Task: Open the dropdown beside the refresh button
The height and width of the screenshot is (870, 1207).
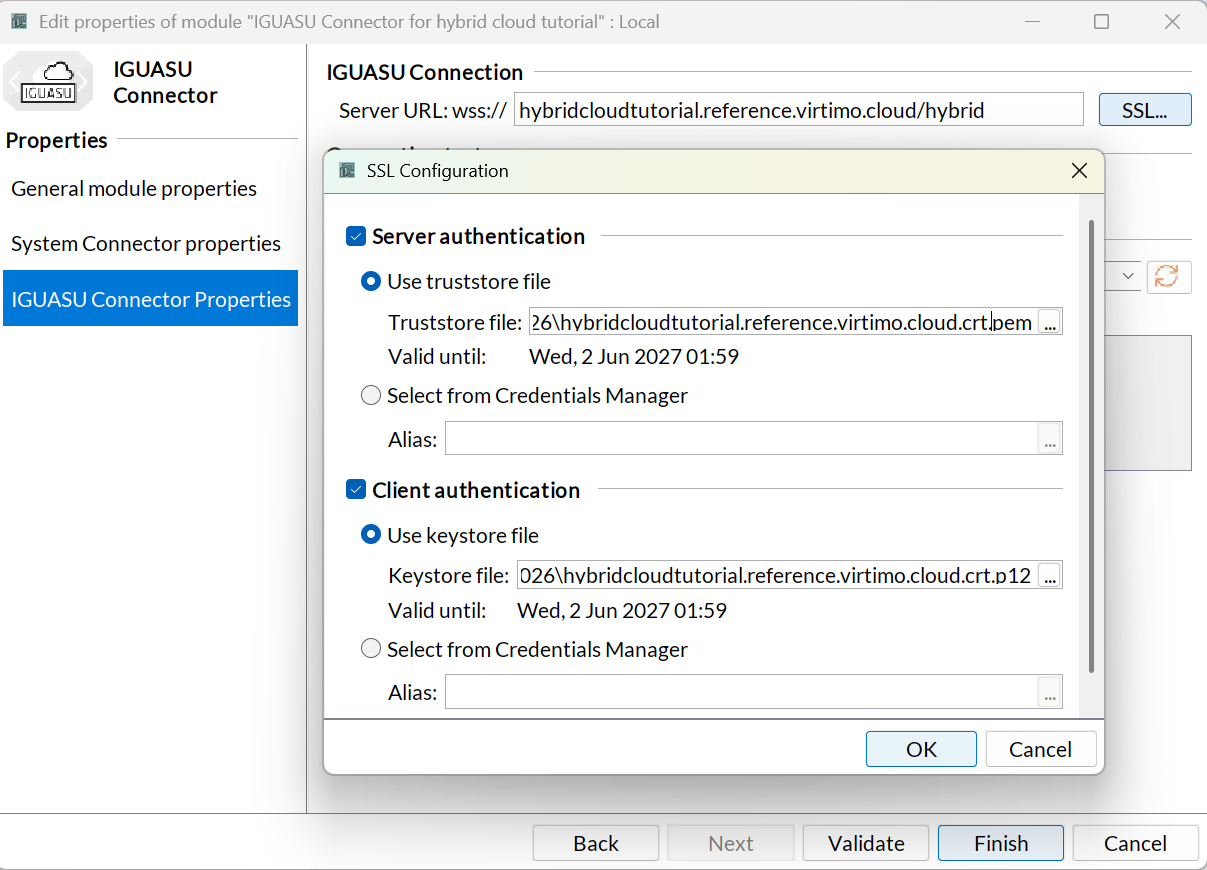Action: point(1129,277)
